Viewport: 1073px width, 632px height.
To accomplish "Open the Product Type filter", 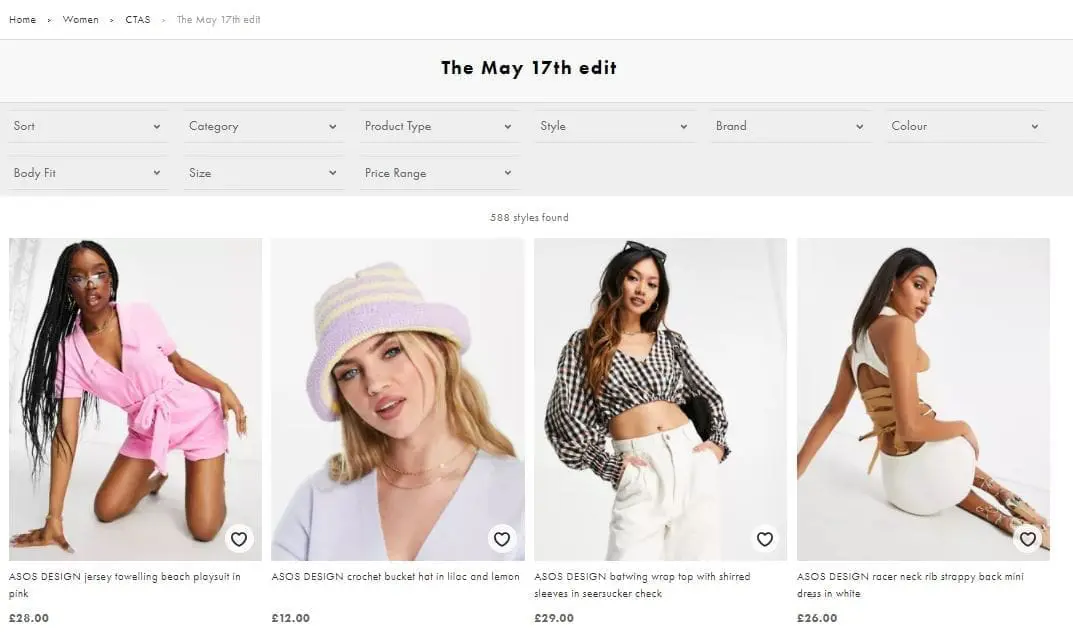I will tap(438, 126).
